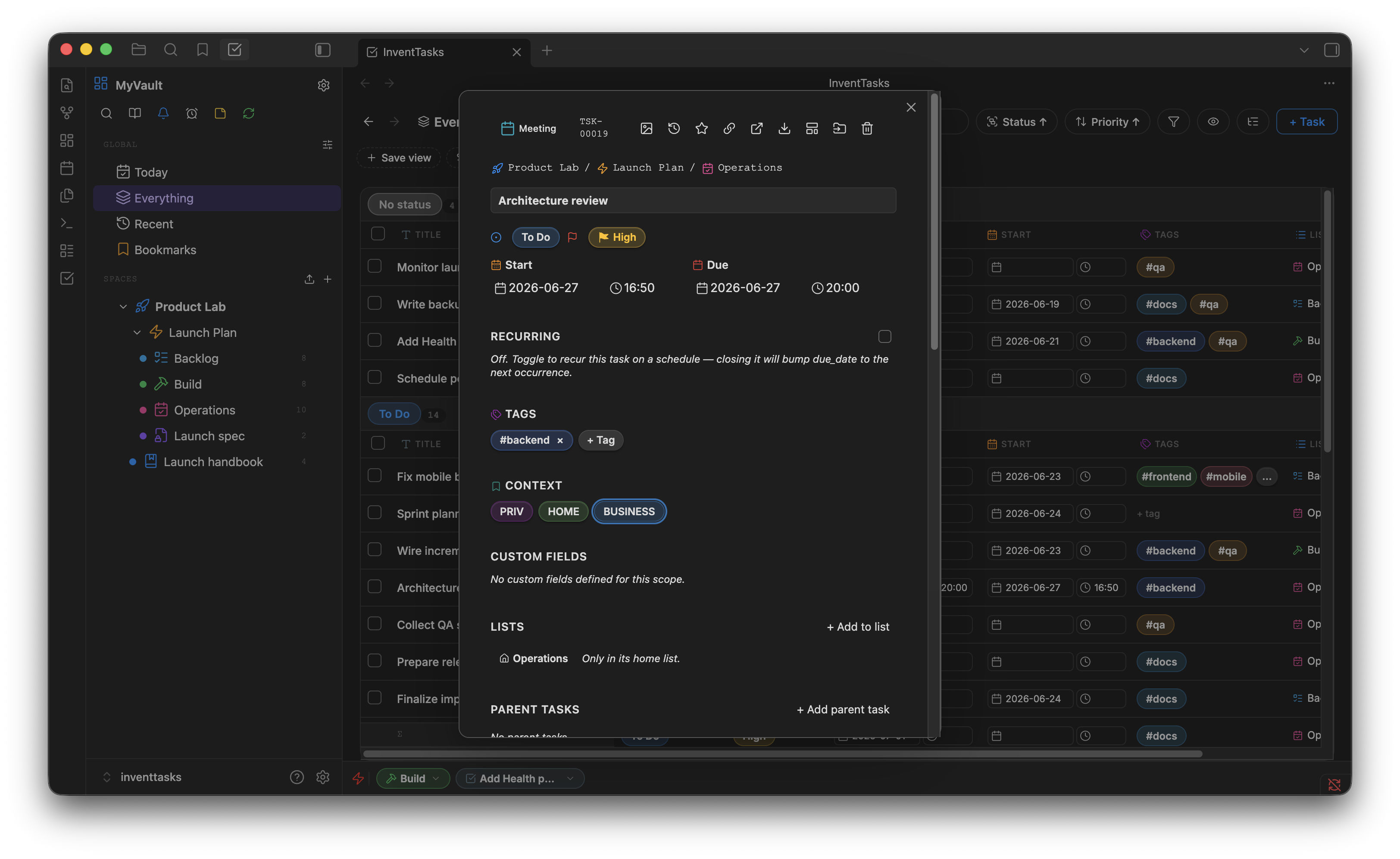This screenshot has height=859, width=1400.
Task: Toggle column visibility eye icon
Action: click(x=1213, y=121)
